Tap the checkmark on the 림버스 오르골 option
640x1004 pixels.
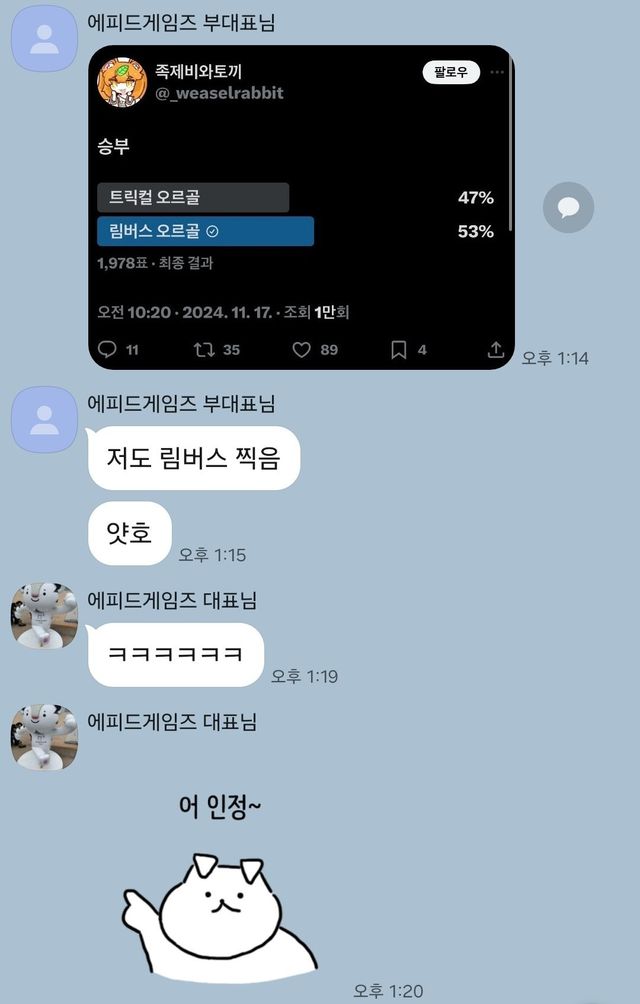212,231
